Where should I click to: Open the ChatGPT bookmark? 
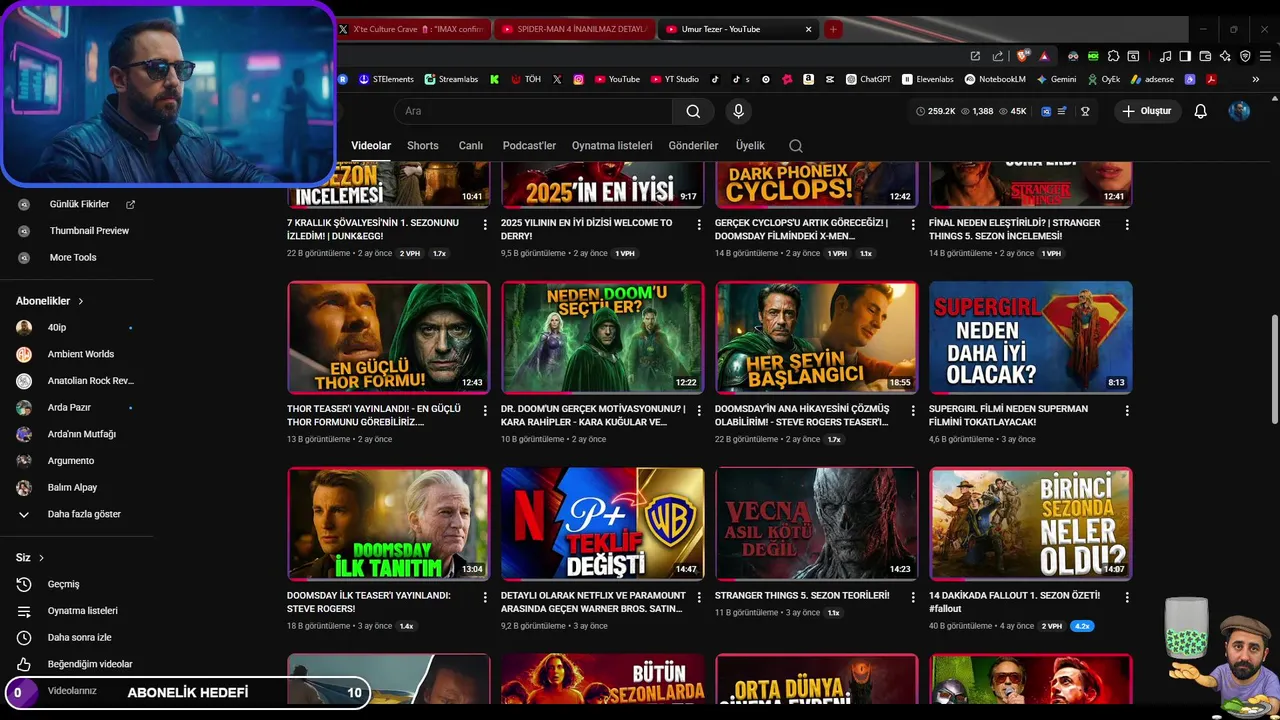868,79
